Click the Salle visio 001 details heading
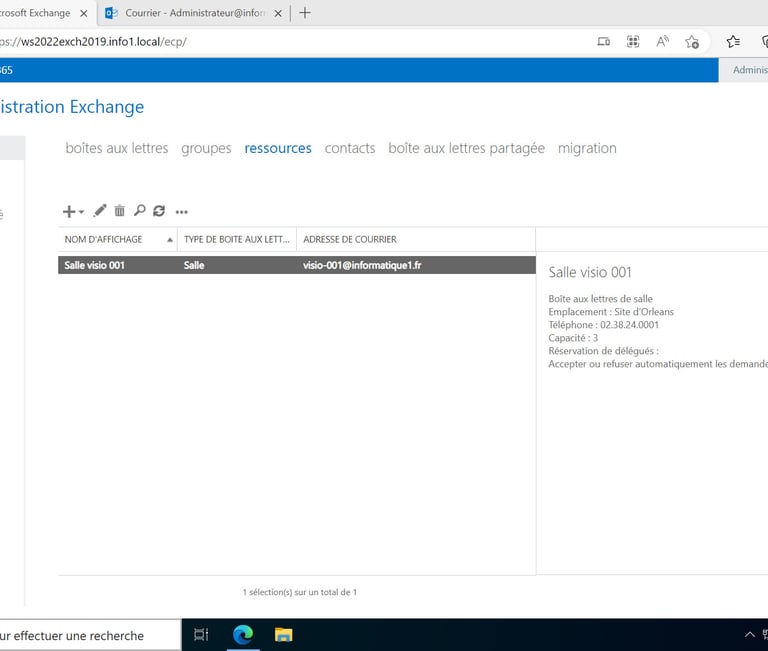 pyautogui.click(x=590, y=272)
